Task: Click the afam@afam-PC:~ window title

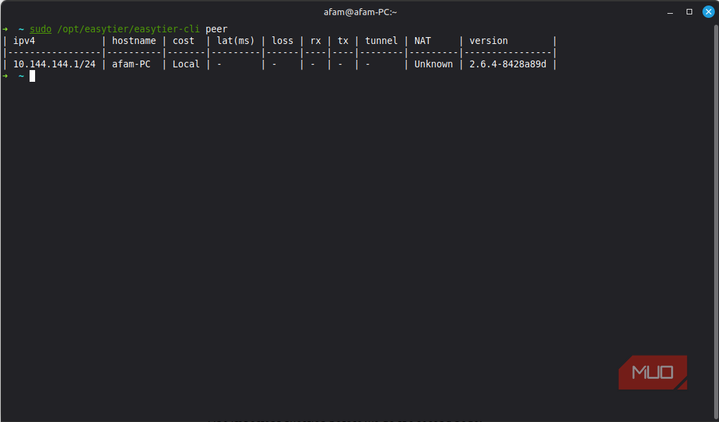Action: tap(360, 12)
